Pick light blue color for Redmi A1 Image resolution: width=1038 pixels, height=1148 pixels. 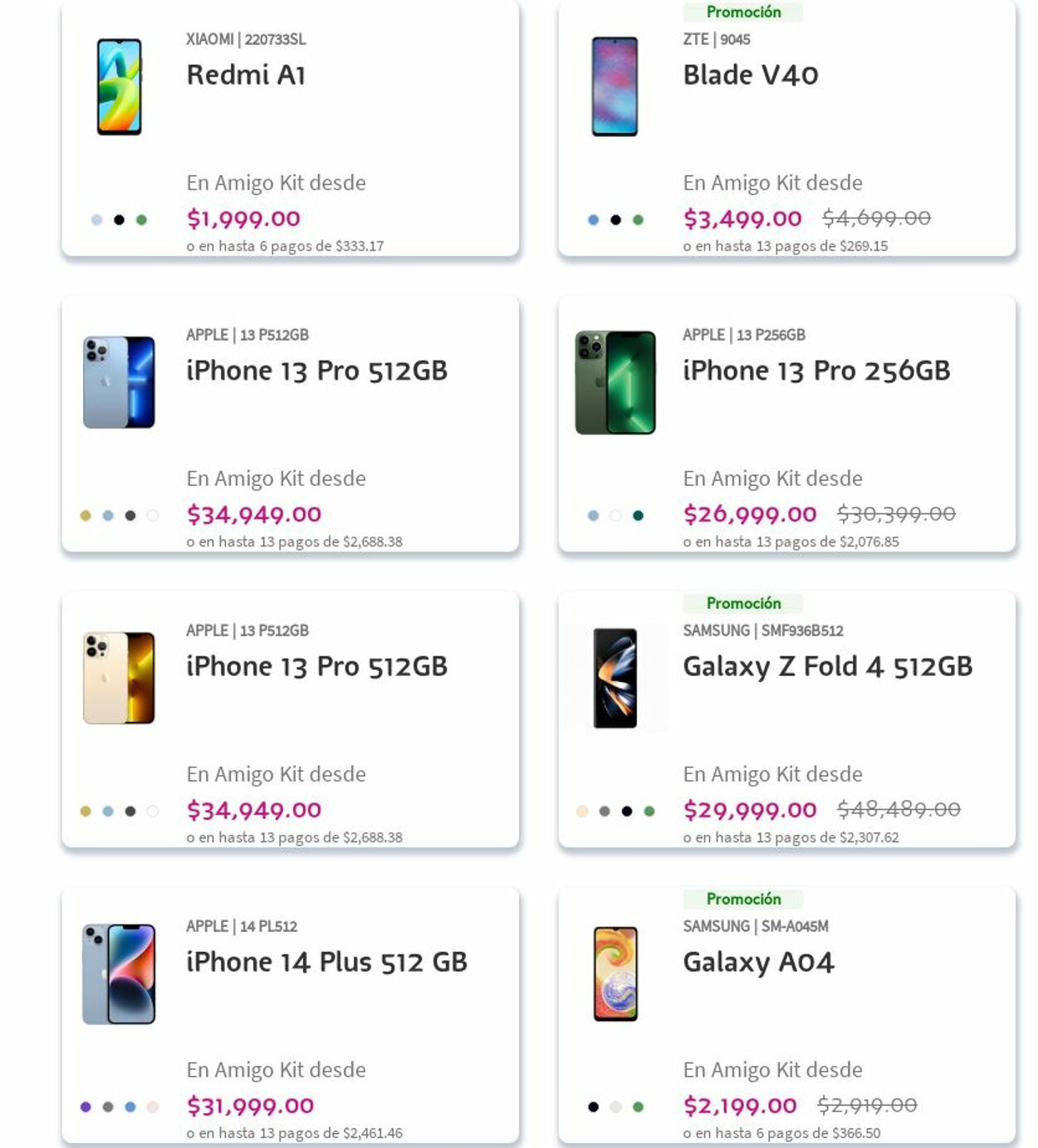pyautogui.click(x=96, y=220)
